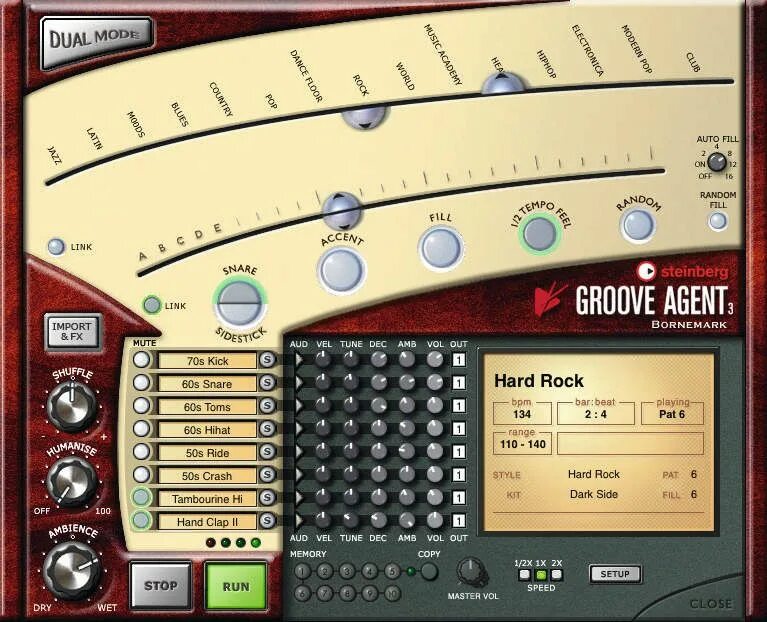Image resolution: width=767 pixels, height=622 pixels.
Task: Mute the 50s Ride slot
Action: click(x=142, y=452)
